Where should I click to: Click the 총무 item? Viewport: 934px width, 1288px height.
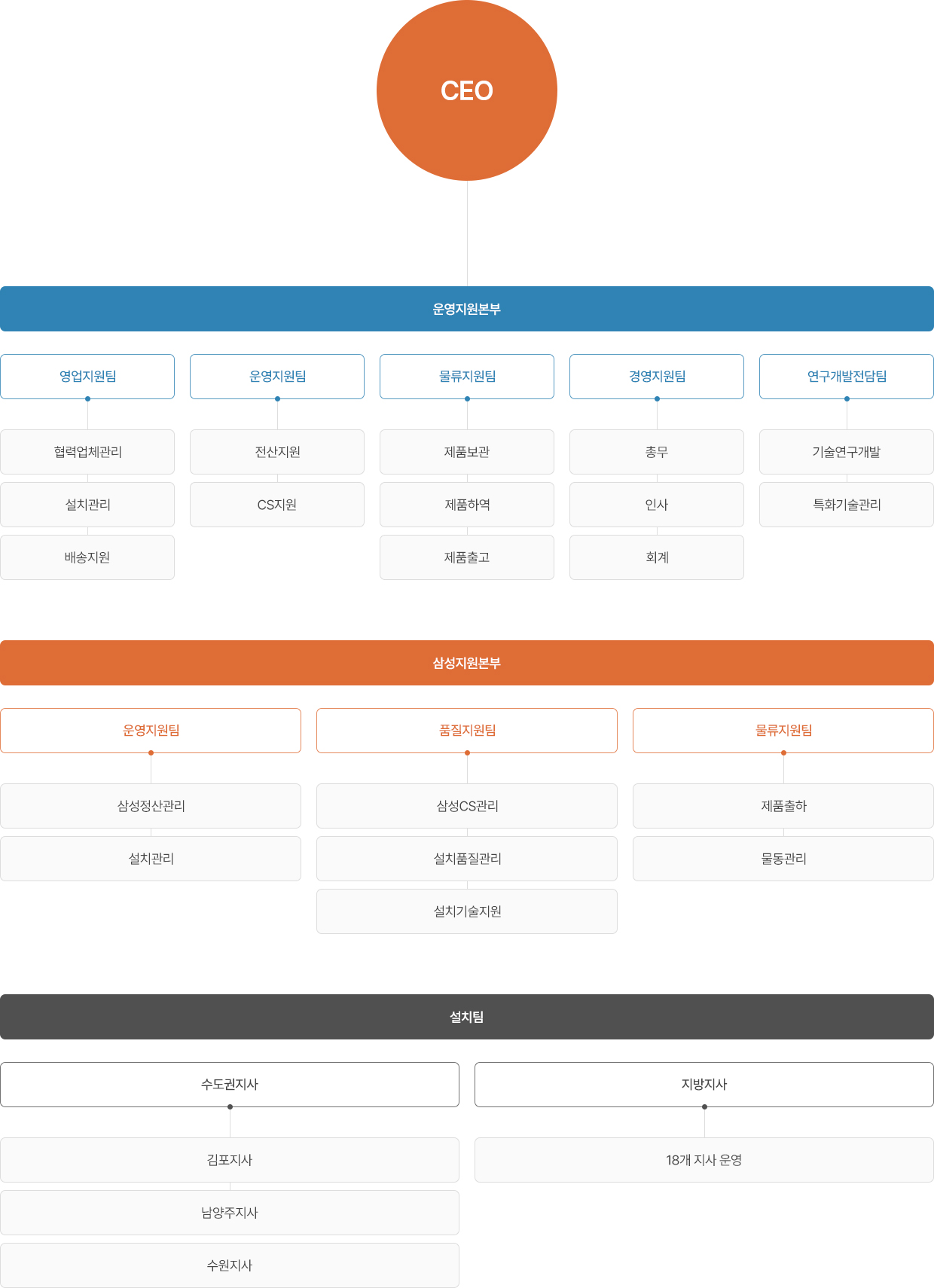[x=657, y=452]
